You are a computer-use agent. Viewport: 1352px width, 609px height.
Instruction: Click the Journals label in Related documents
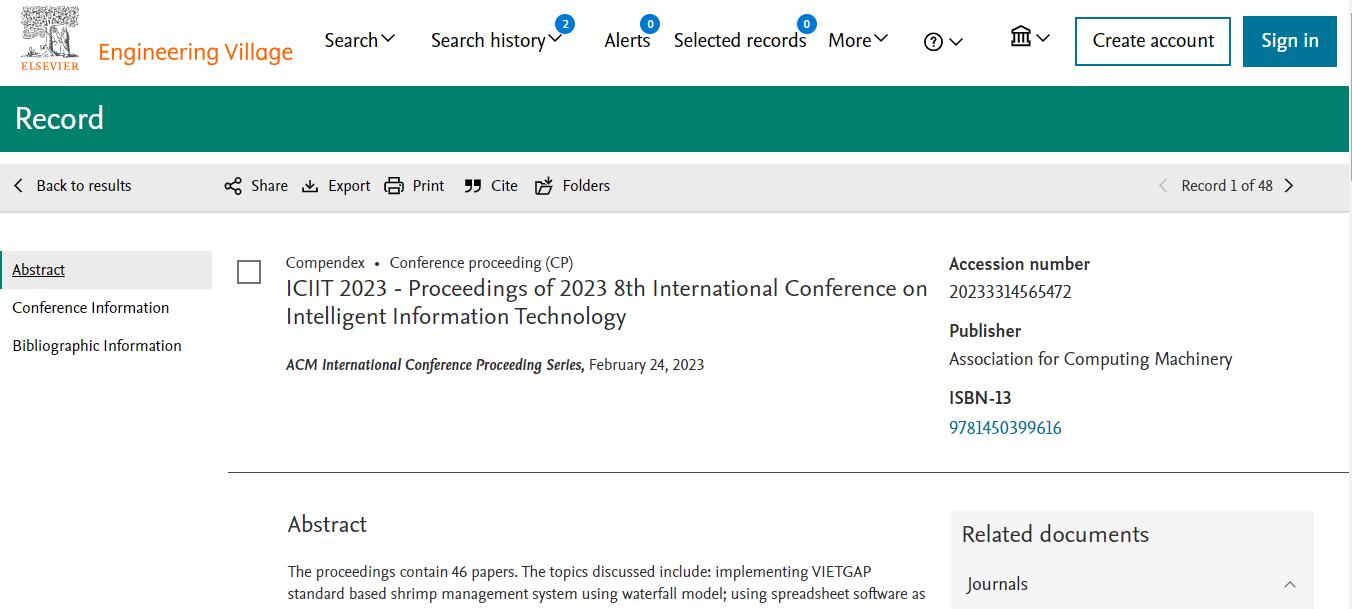997,585
